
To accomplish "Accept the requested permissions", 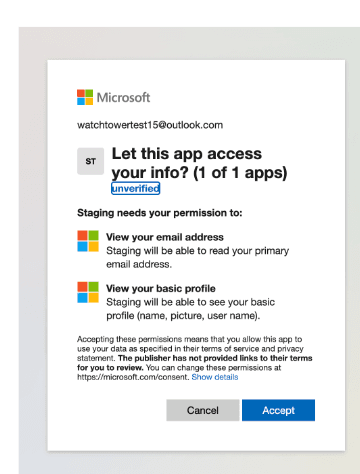I will pos(278,410).
